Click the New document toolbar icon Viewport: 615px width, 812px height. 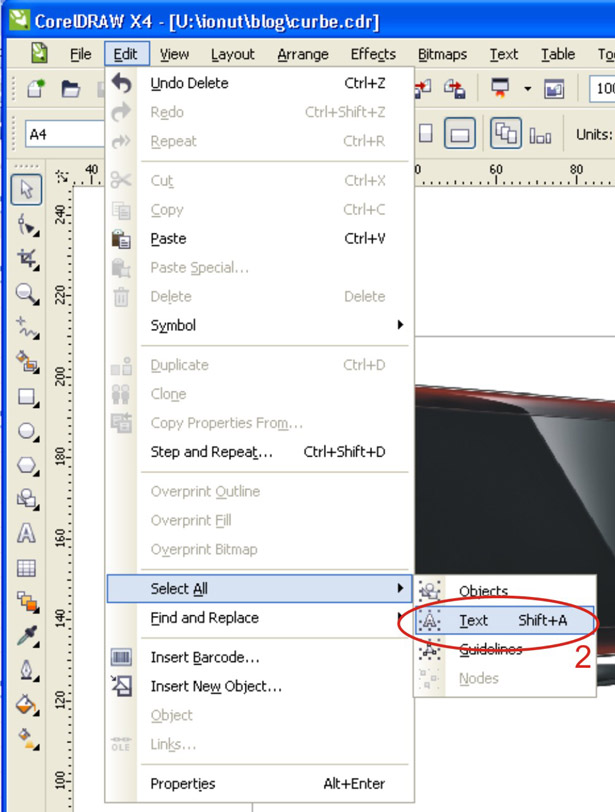click(x=36, y=89)
